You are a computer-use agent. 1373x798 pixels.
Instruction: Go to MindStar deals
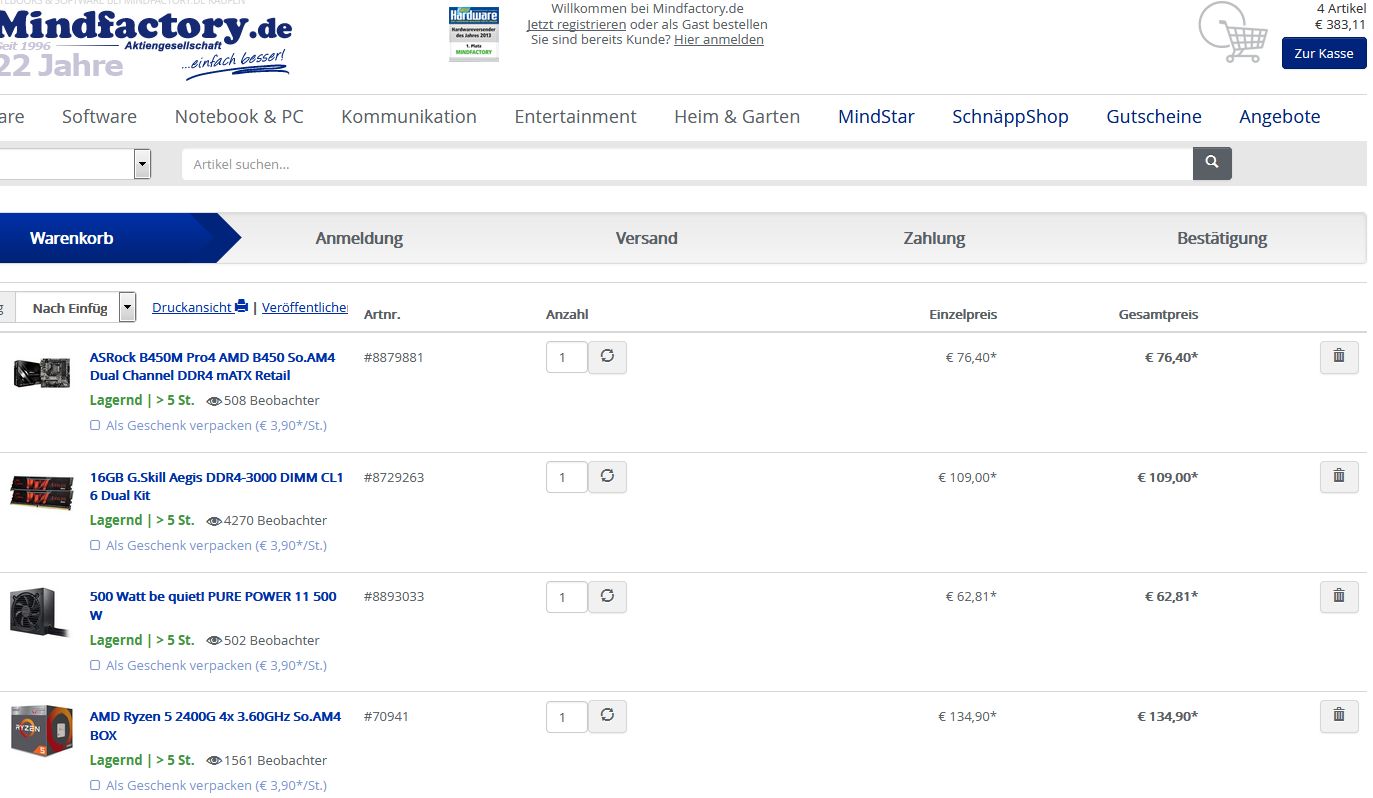tap(876, 116)
